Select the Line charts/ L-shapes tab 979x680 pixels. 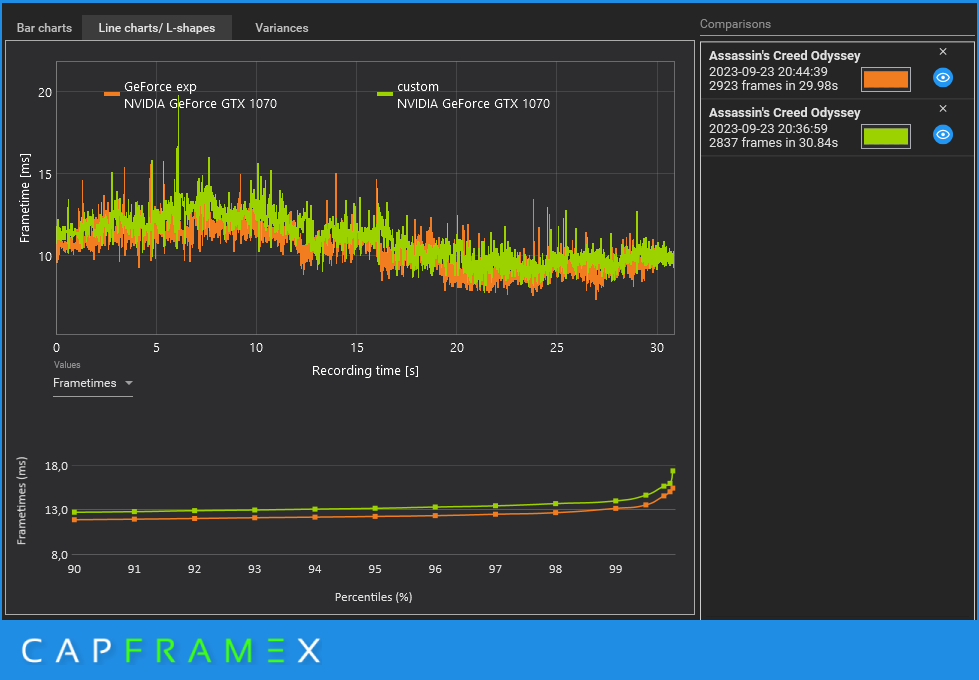click(157, 28)
